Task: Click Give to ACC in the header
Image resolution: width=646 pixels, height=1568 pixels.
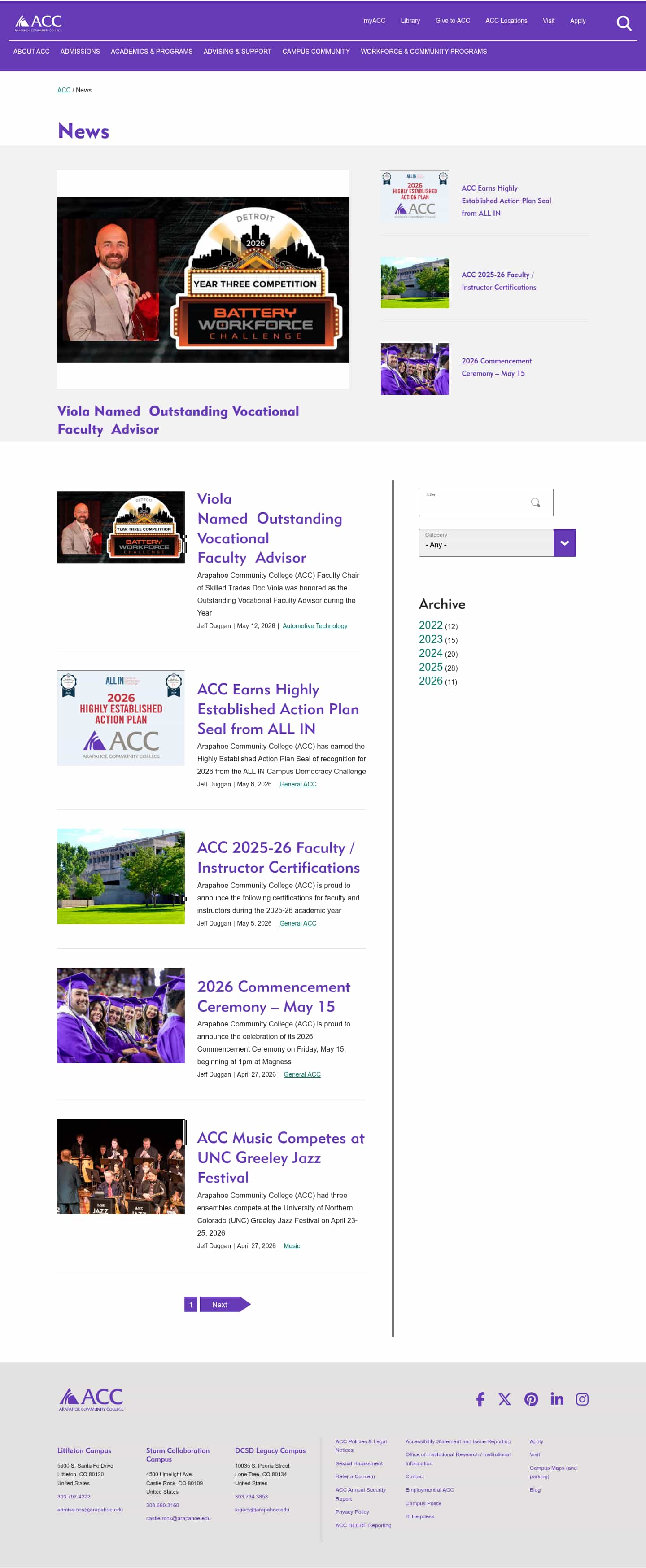Action: 452,21
